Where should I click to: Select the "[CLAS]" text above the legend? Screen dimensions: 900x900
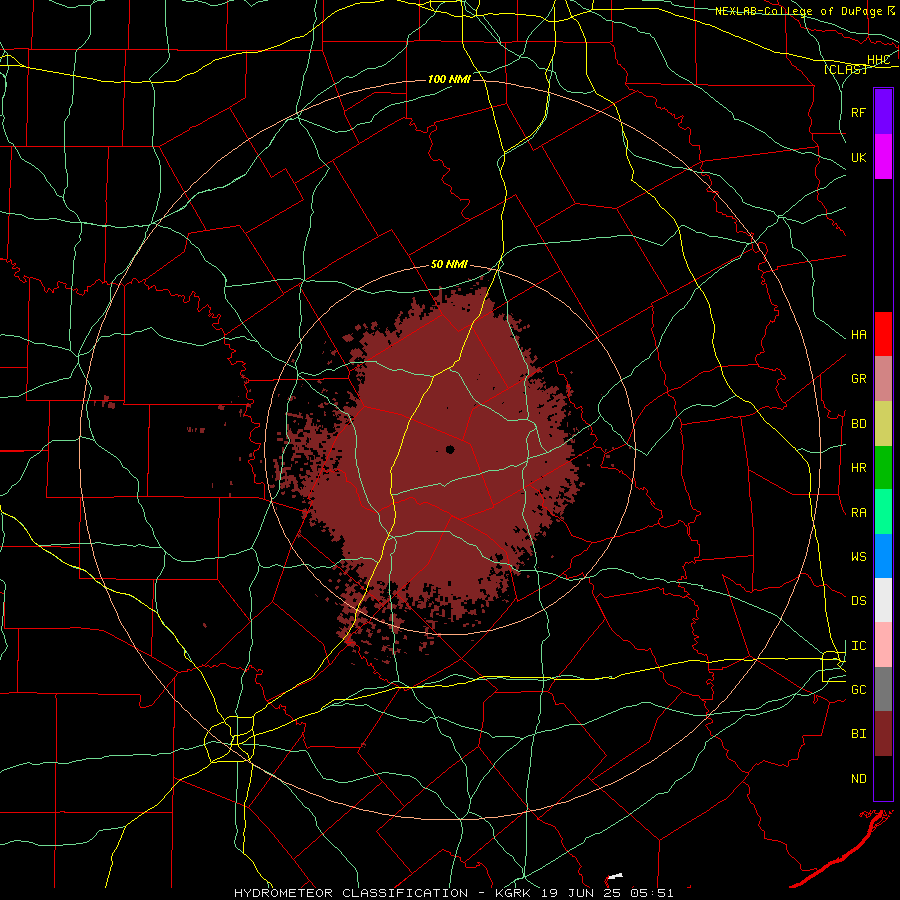click(x=845, y=69)
